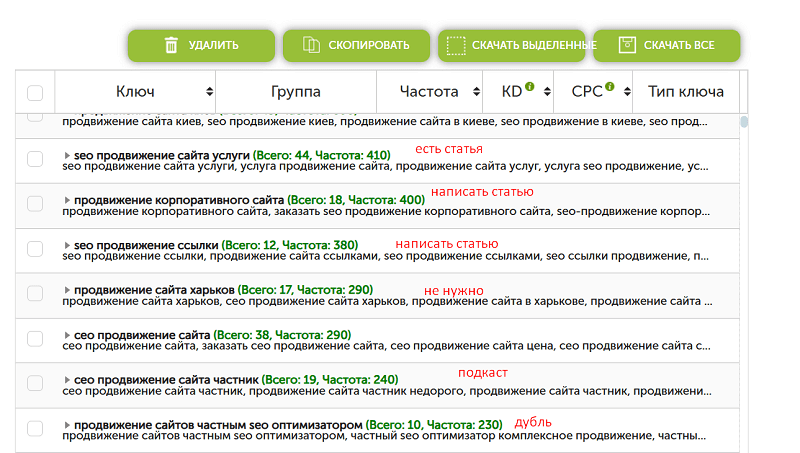Click the Скачать выделенные button label
The width and height of the screenshot is (800, 453).
pyautogui.click(x=534, y=45)
